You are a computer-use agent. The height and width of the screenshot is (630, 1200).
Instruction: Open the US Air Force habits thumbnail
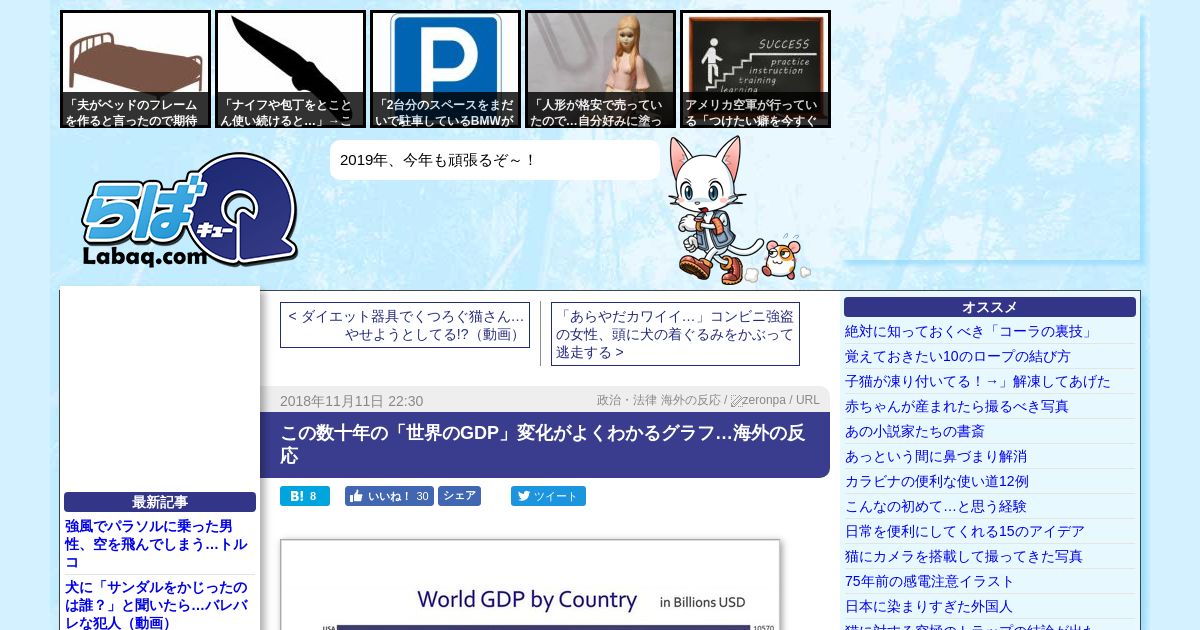pos(755,69)
